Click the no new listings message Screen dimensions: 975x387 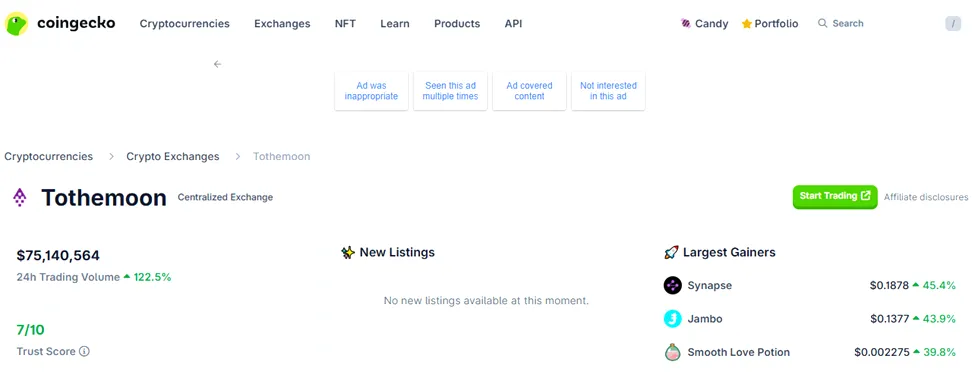coord(486,301)
